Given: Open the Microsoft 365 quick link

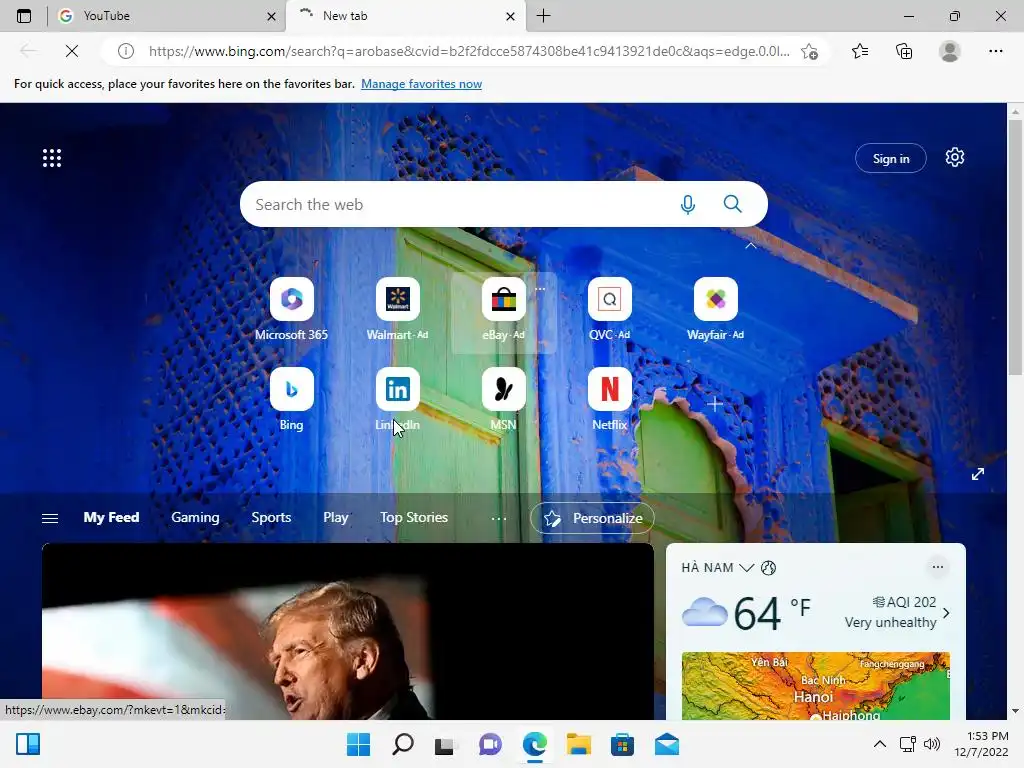Looking at the screenshot, I should point(291,309).
